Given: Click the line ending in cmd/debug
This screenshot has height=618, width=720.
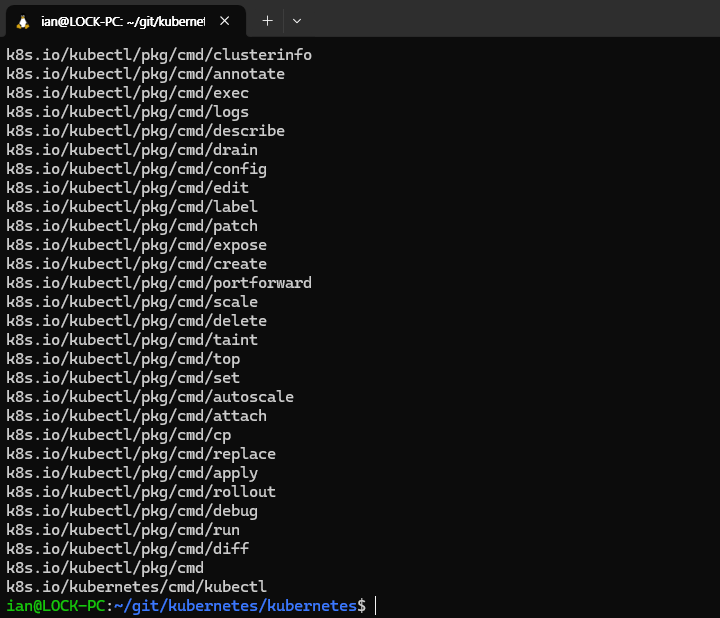Looking at the screenshot, I should click(x=132, y=511).
